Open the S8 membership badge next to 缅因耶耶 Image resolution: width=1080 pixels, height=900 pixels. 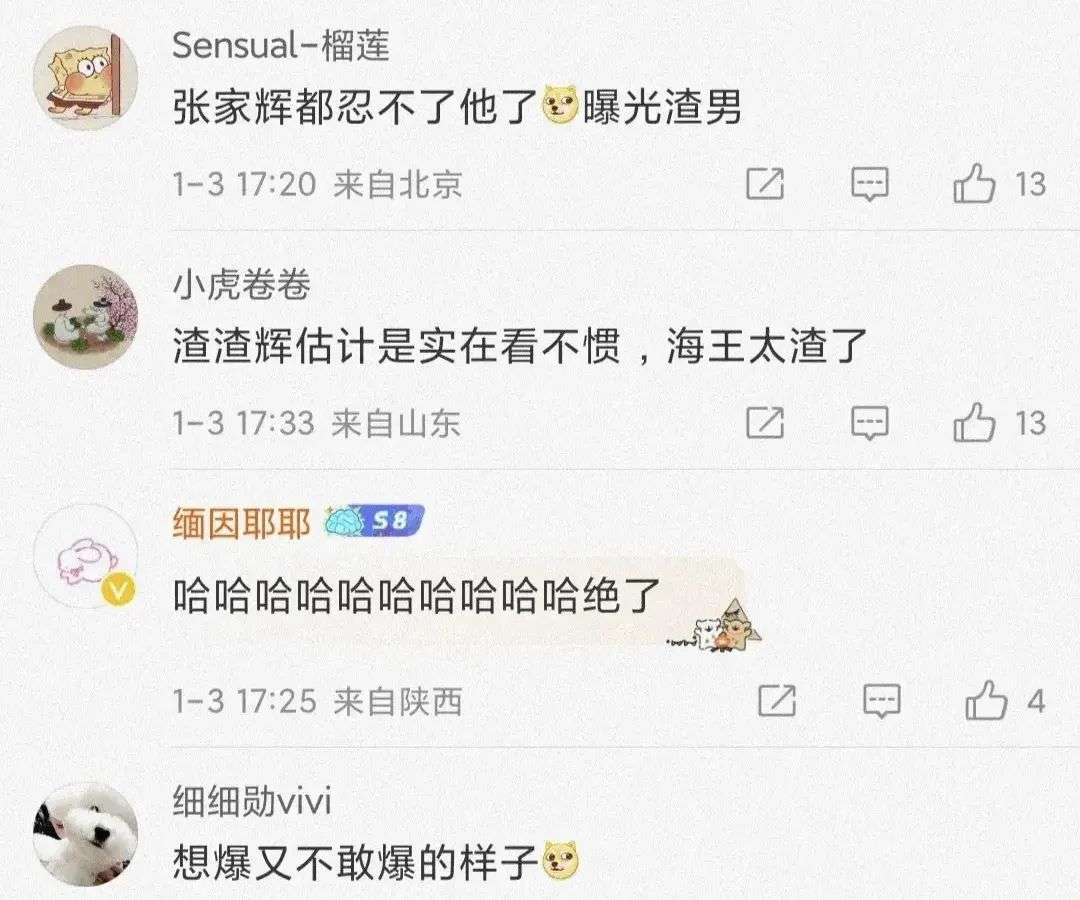[x=373, y=522]
